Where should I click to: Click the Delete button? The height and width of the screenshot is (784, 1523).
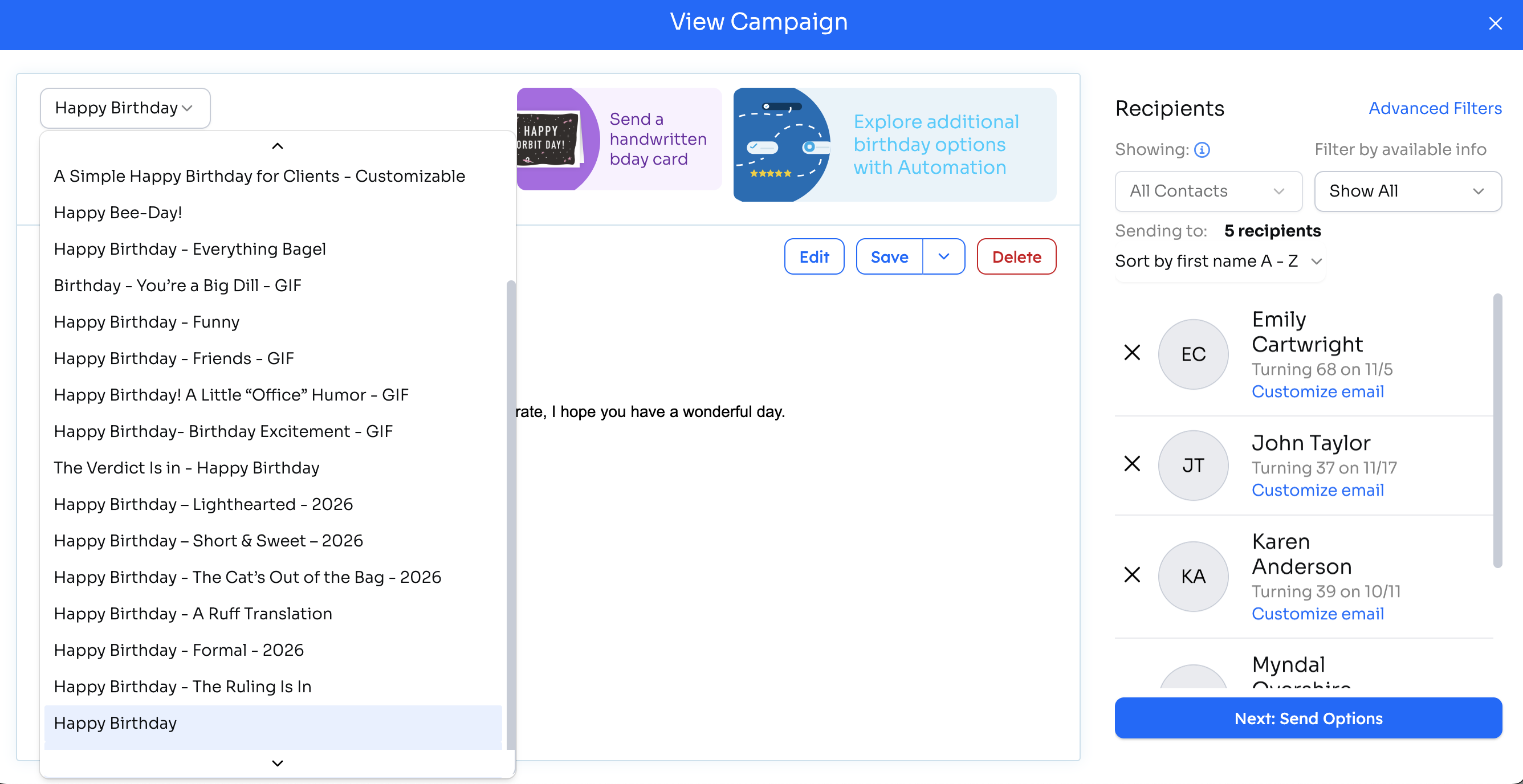click(x=1016, y=257)
